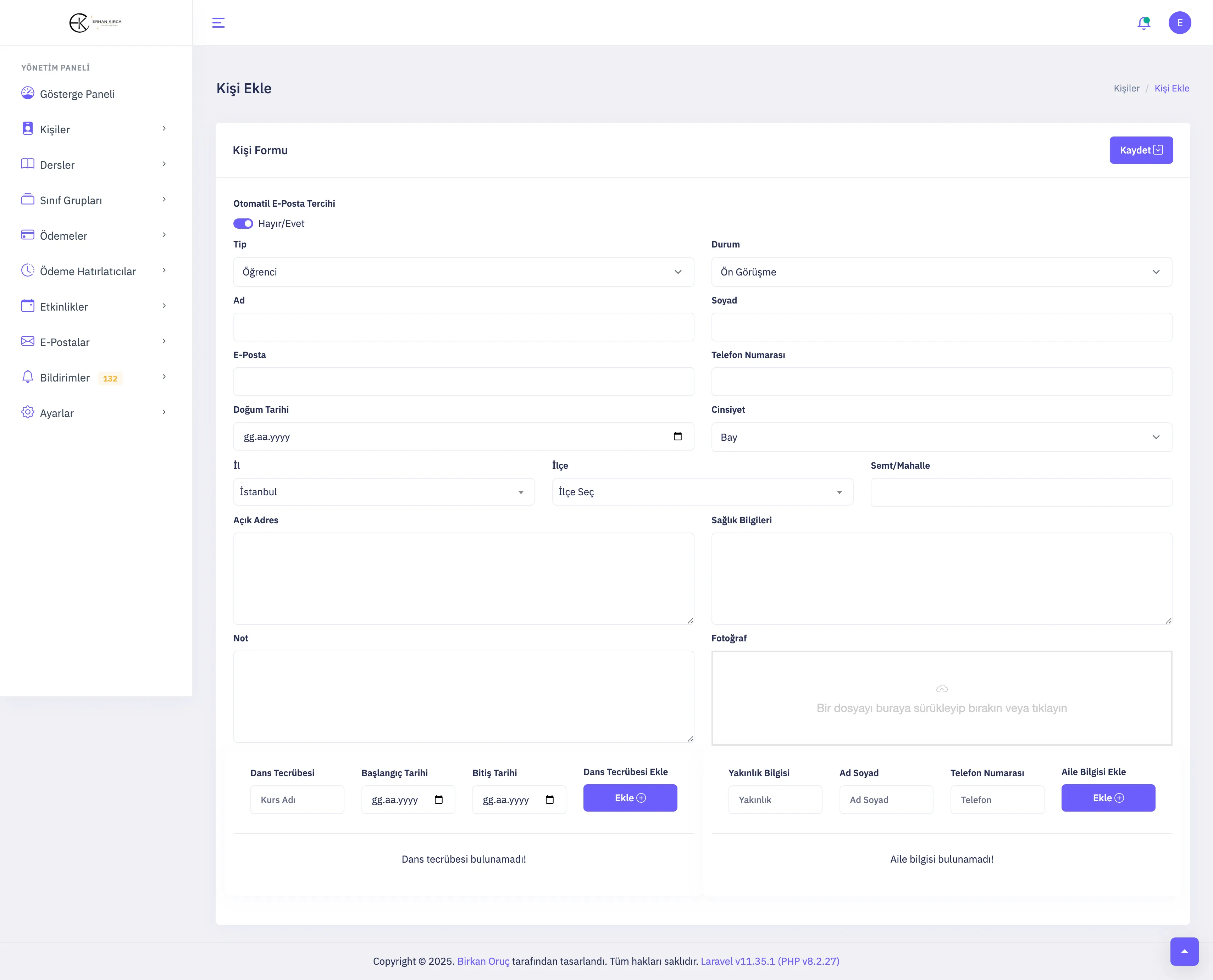Open the notification bell in header
1213x980 pixels.
1143,23
